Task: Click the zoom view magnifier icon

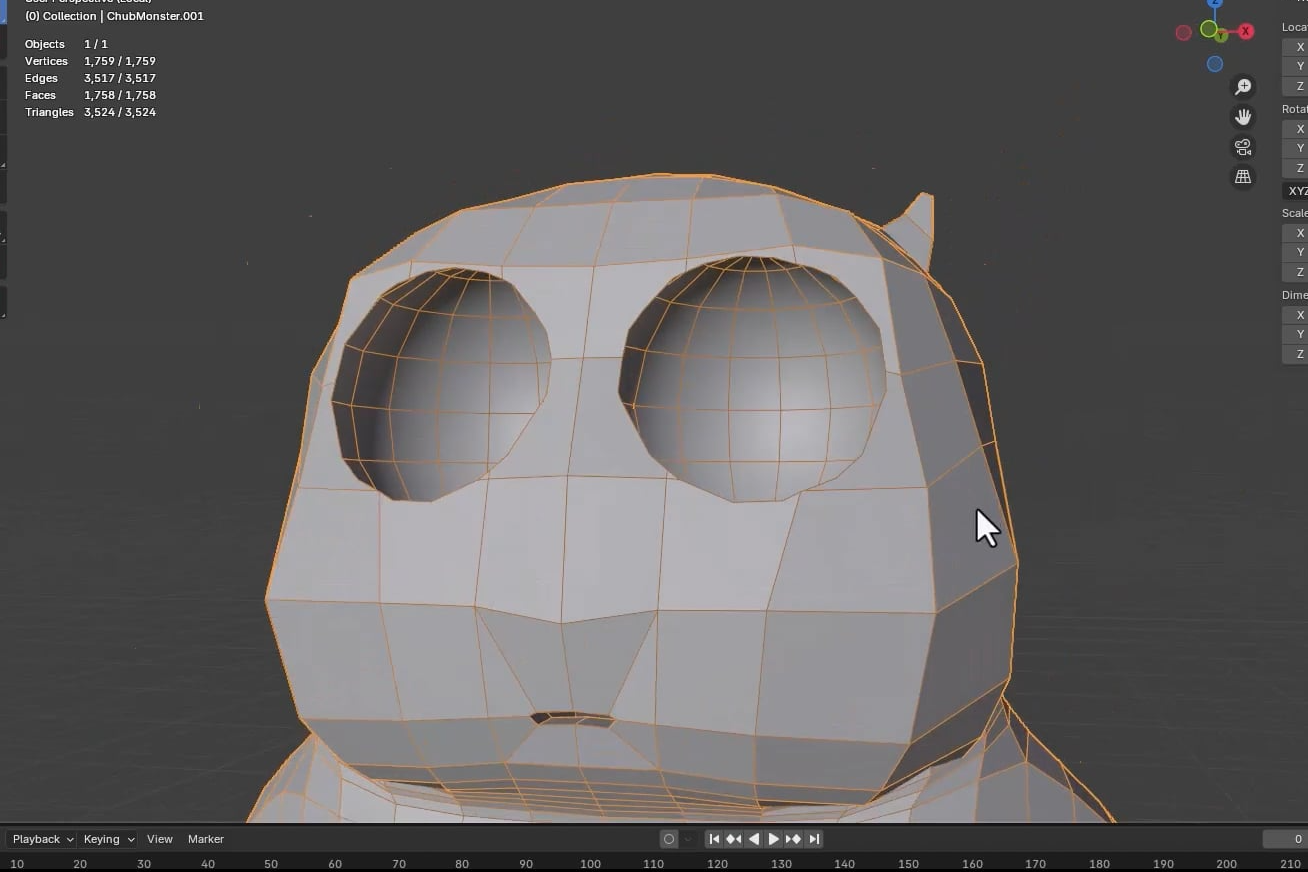Action: click(1243, 87)
